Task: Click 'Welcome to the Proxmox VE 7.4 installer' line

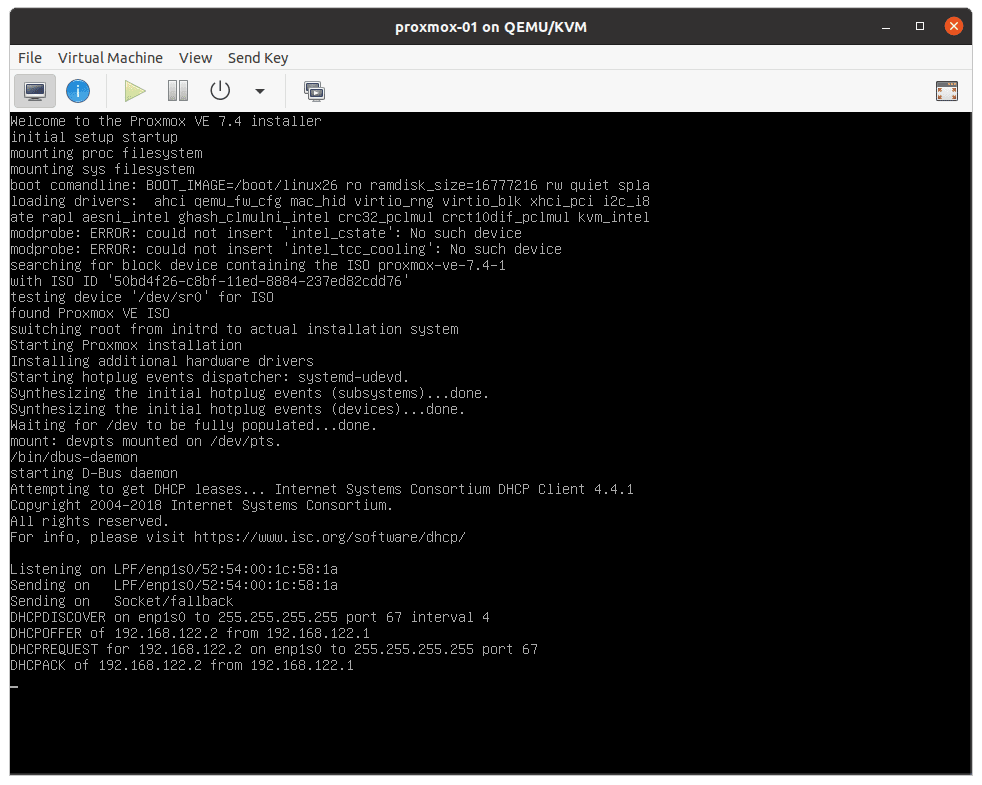Action: pos(166,121)
